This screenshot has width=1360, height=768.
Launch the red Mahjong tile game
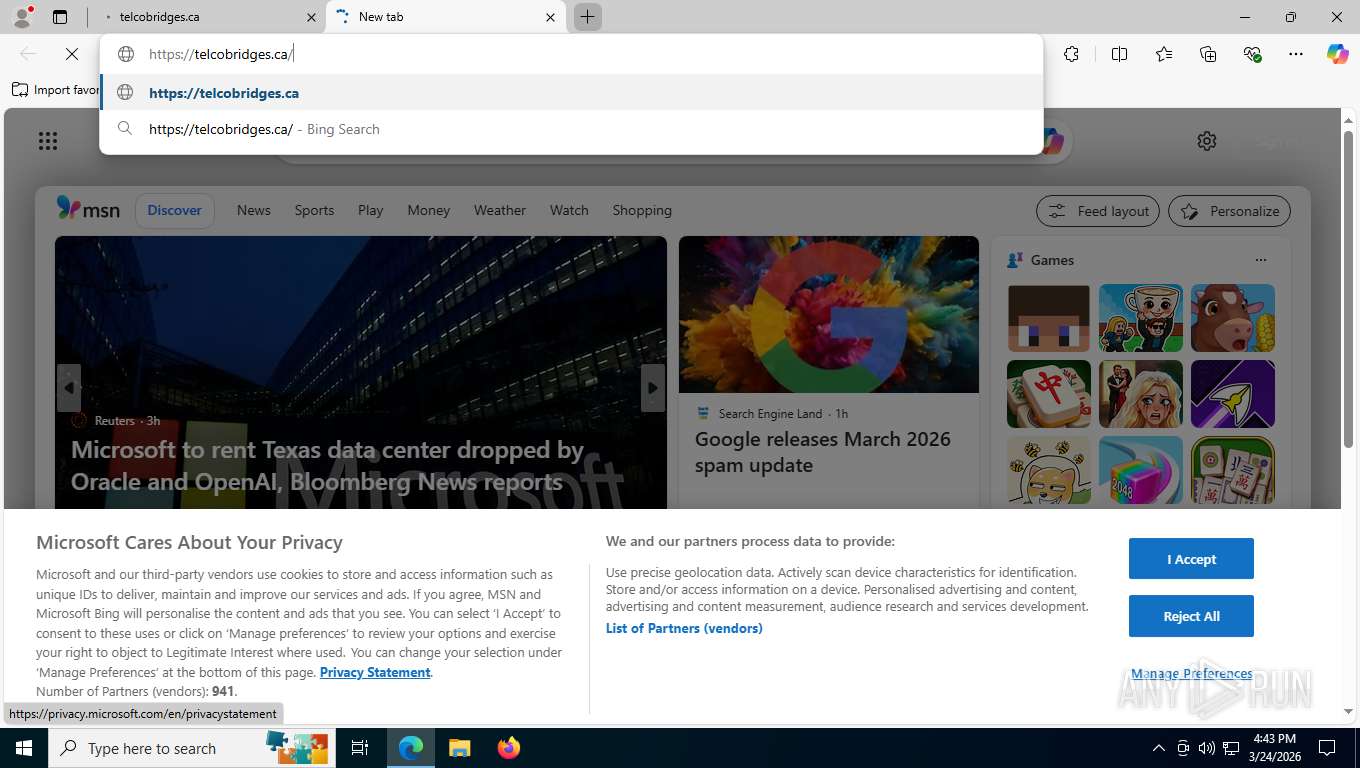tap(1049, 394)
